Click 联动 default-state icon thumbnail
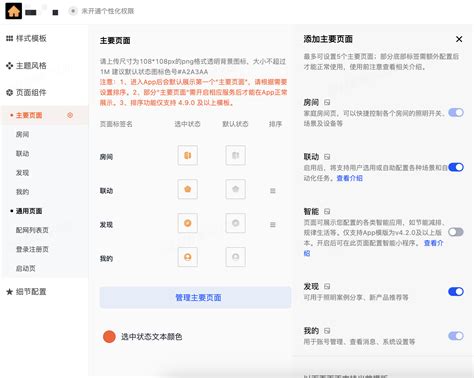This screenshot has height=378, width=474. point(236,189)
